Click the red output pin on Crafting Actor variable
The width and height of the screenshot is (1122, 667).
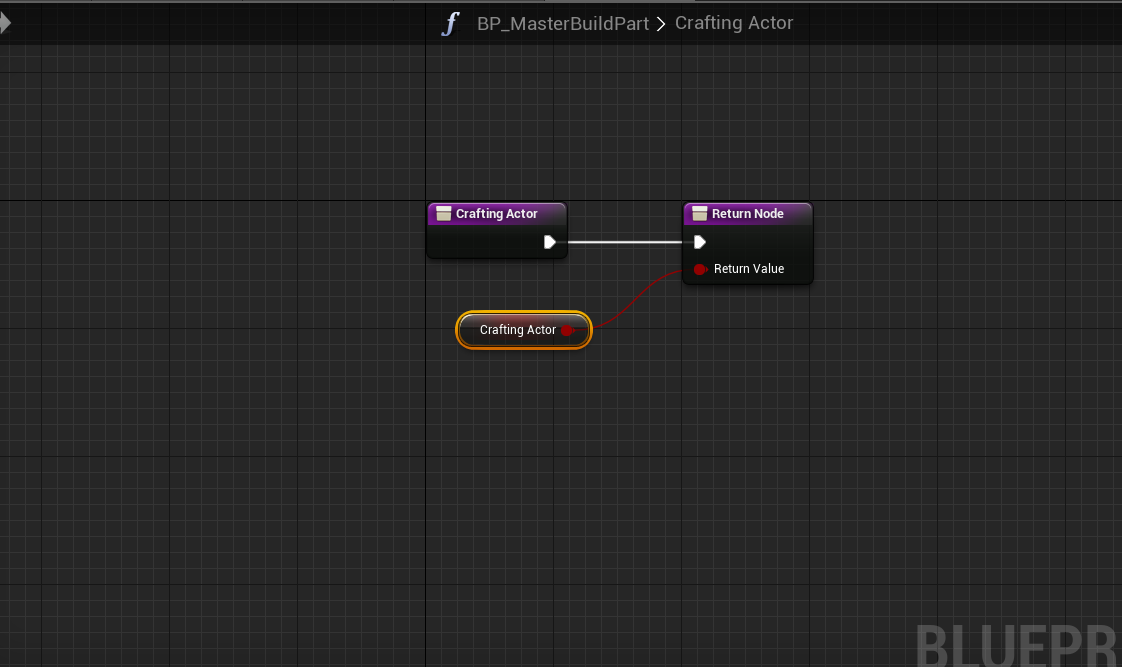click(567, 330)
